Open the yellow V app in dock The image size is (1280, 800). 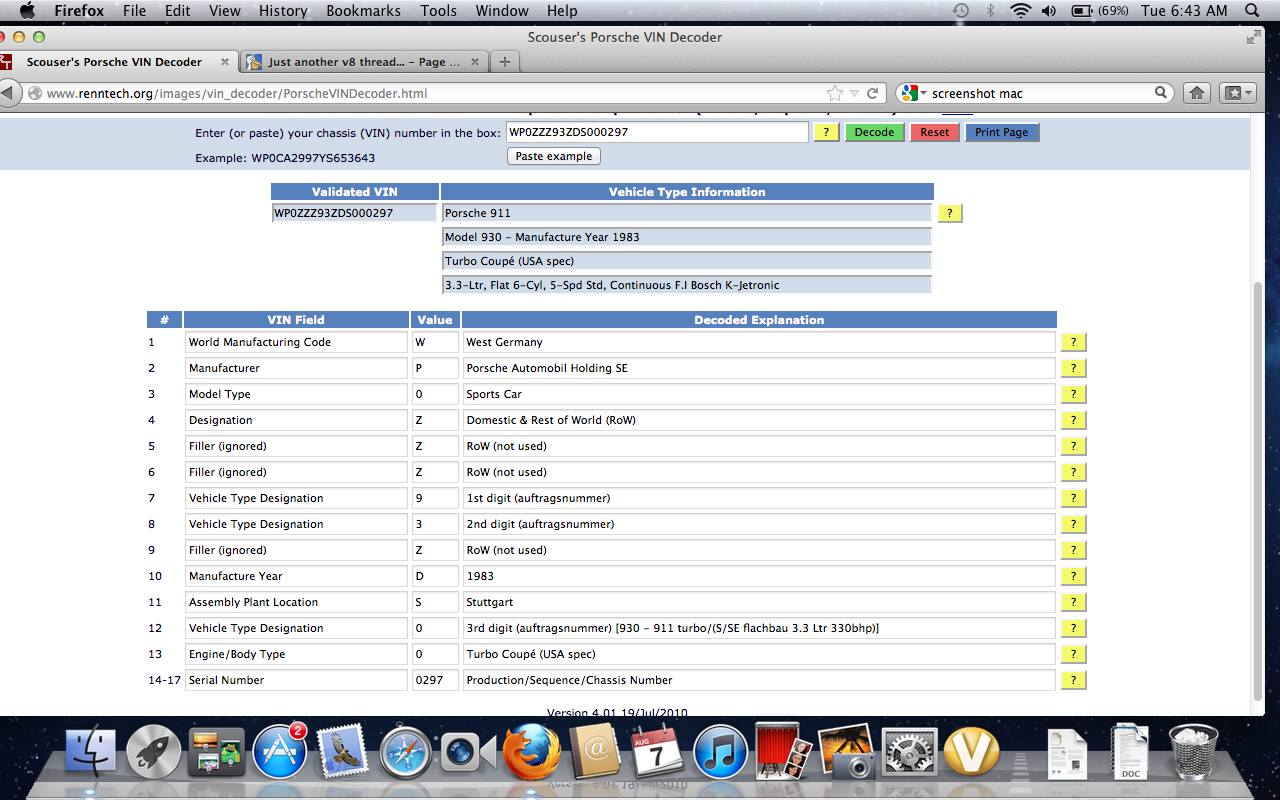pyautogui.click(x=971, y=752)
